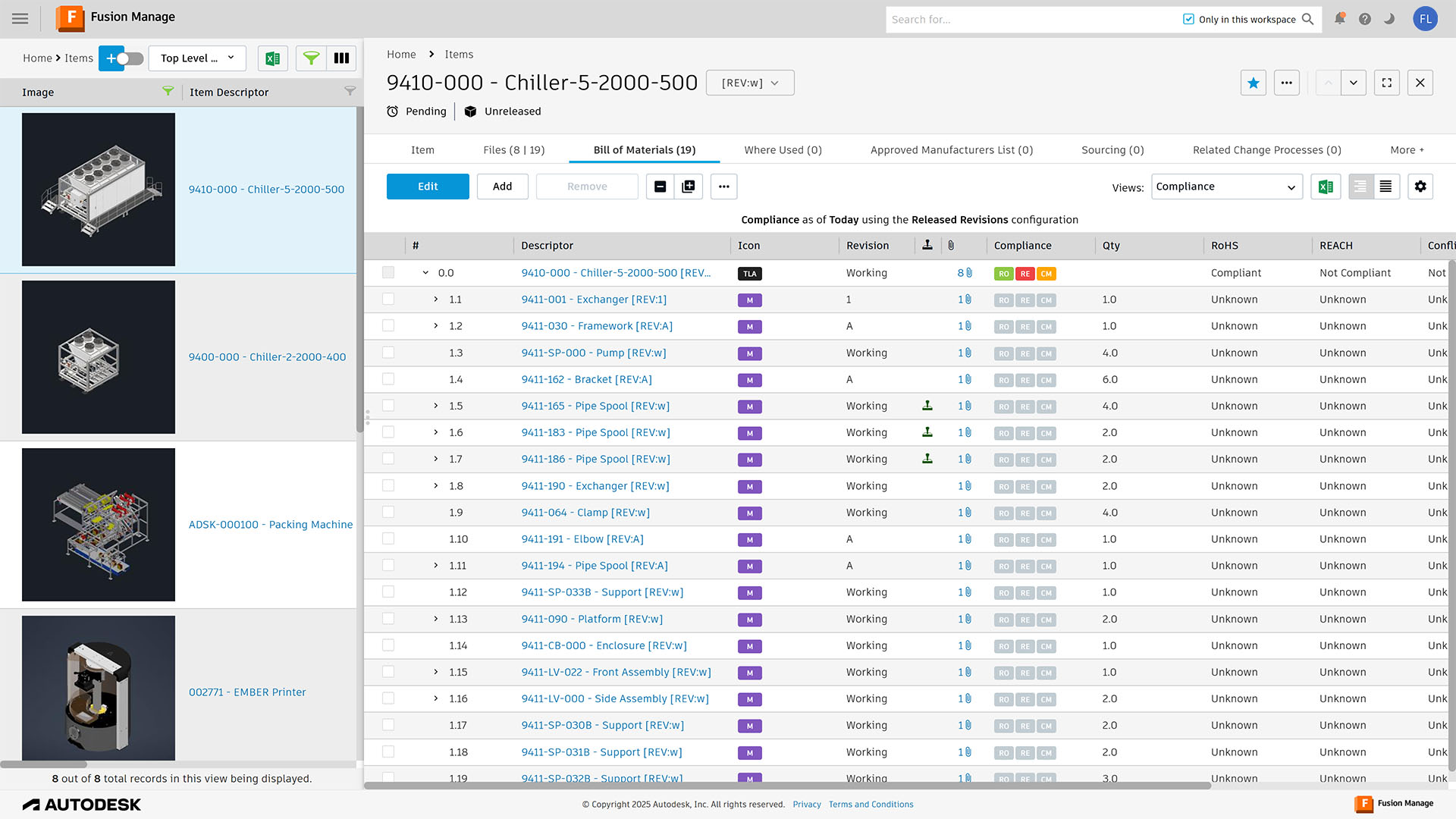Uncheck Only in this workspace checkbox
This screenshot has height=819, width=1456.
click(x=1188, y=19)
